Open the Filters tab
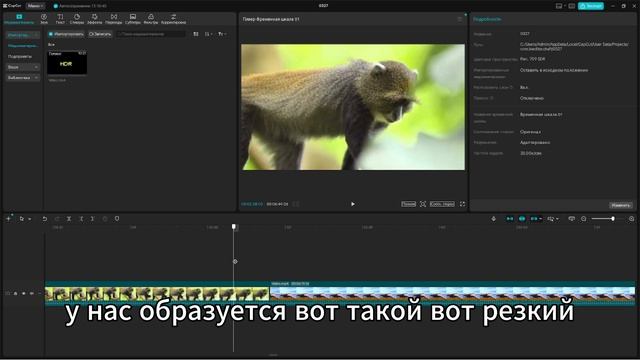Screen dimensions: 640x360 (x=151, y=19)
